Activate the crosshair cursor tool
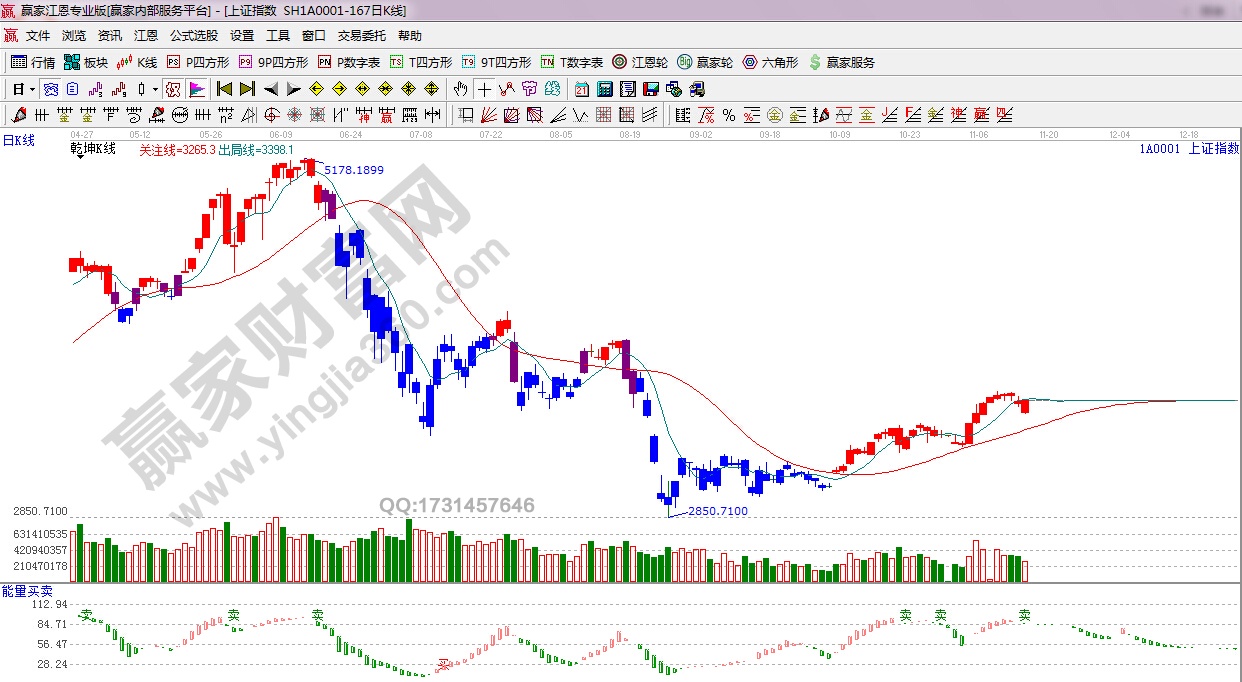This screenshot has width=1242, height=682. (483, 89)
